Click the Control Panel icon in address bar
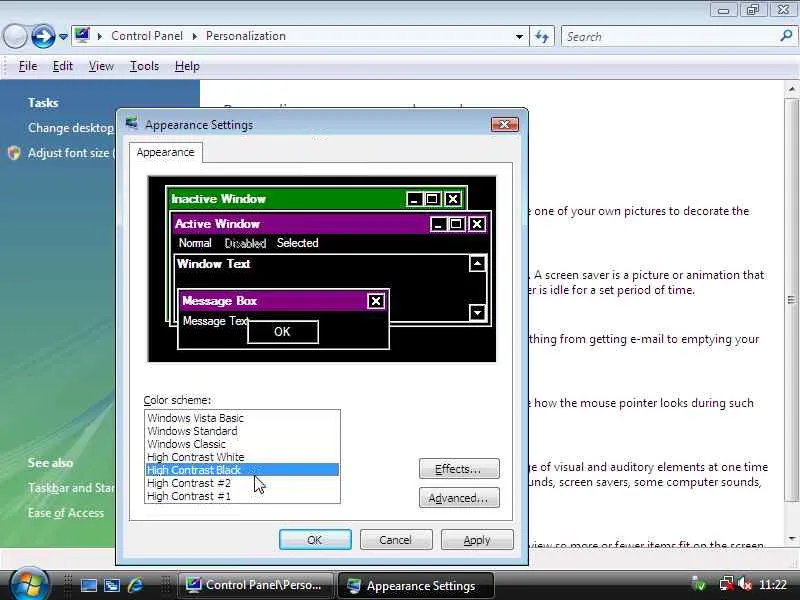This screenshot has width=800, height=600. tap(82, 35)
